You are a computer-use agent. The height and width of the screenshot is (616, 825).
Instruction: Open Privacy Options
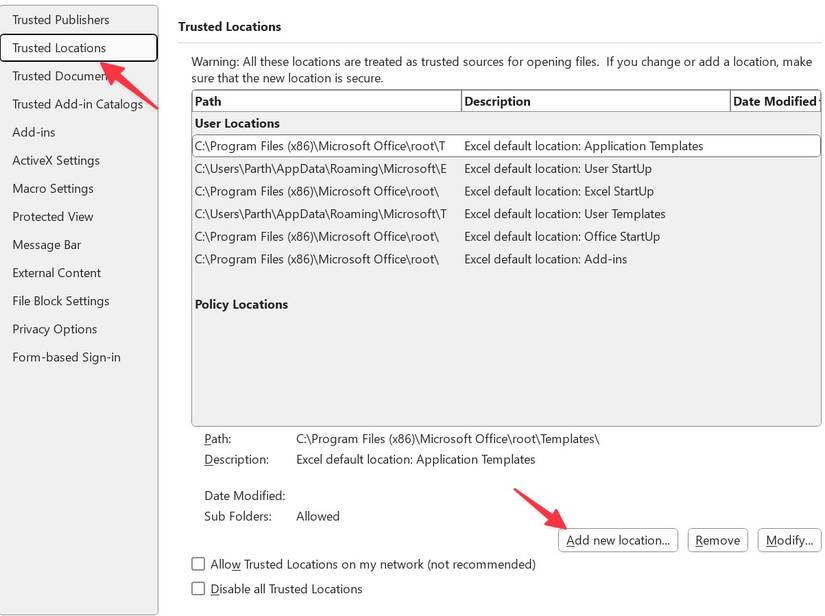55,329
